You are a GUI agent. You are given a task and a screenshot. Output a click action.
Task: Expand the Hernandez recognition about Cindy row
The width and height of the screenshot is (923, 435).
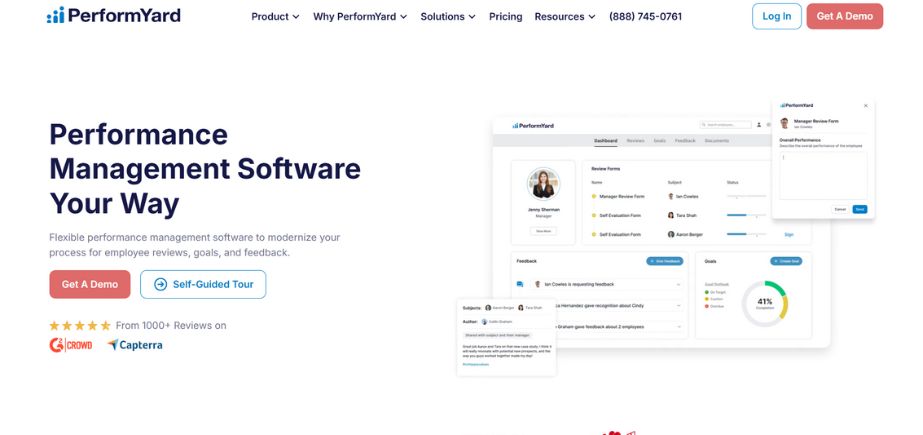tap(678, 306)
